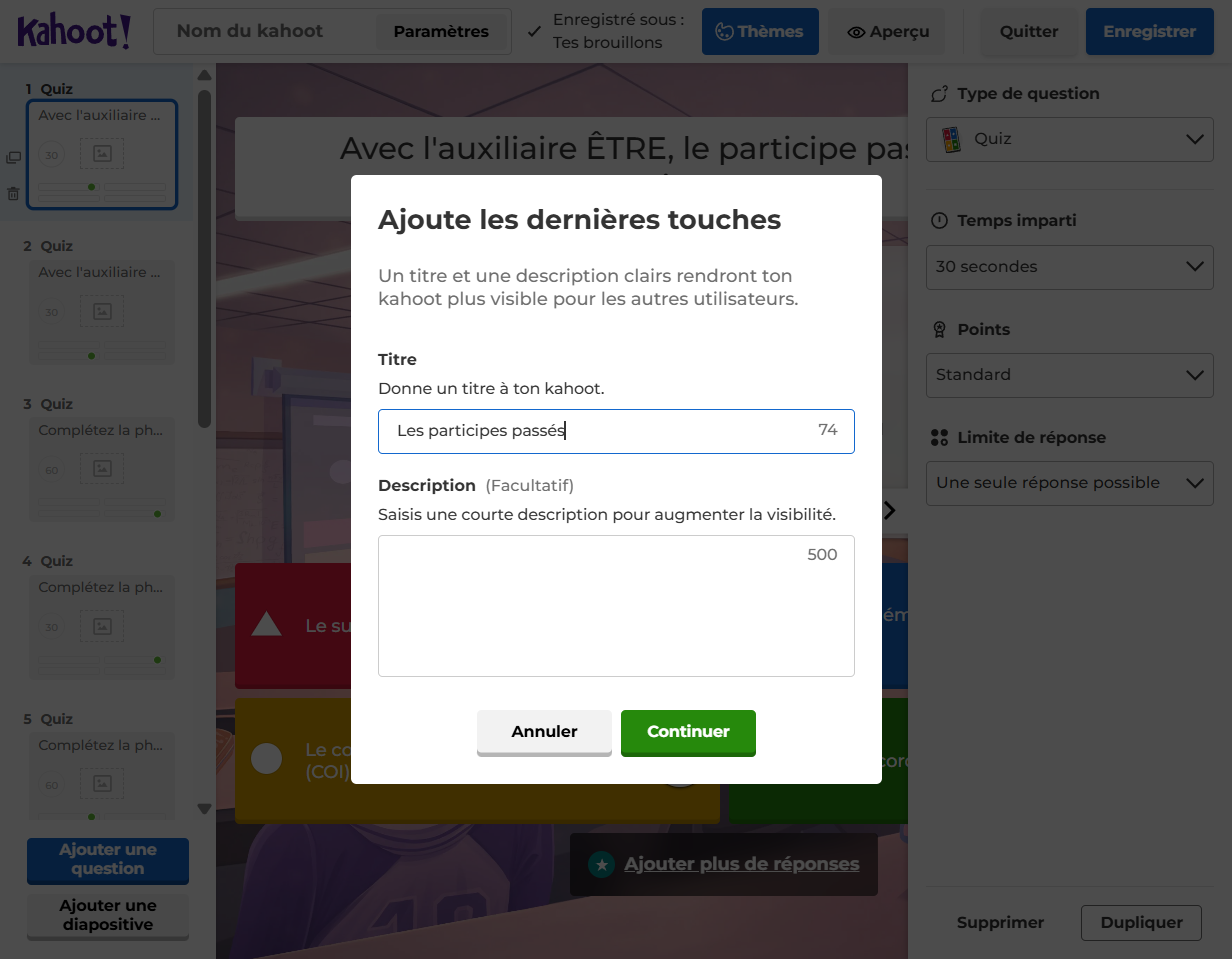Click the Quitter button
1232x959 pixels.
(x=1029, y=32)
